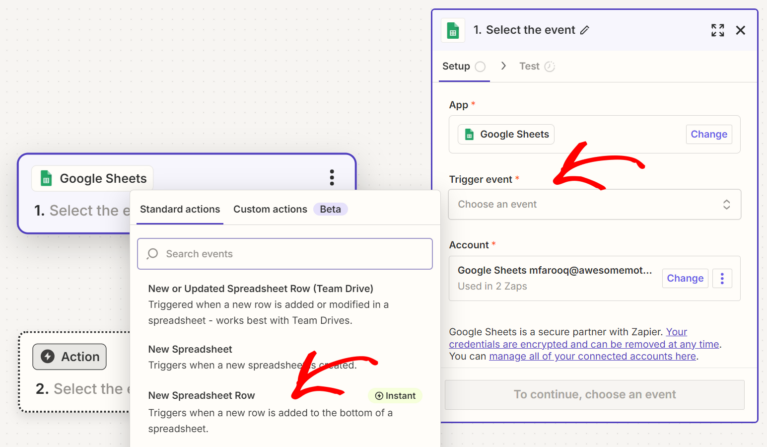Click the Beta badge

click(330, 209)
